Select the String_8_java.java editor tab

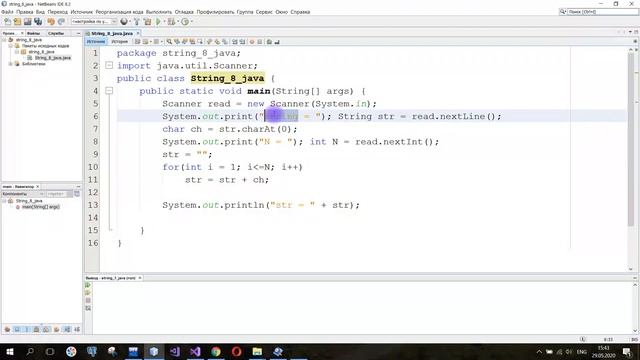[112, 33]
